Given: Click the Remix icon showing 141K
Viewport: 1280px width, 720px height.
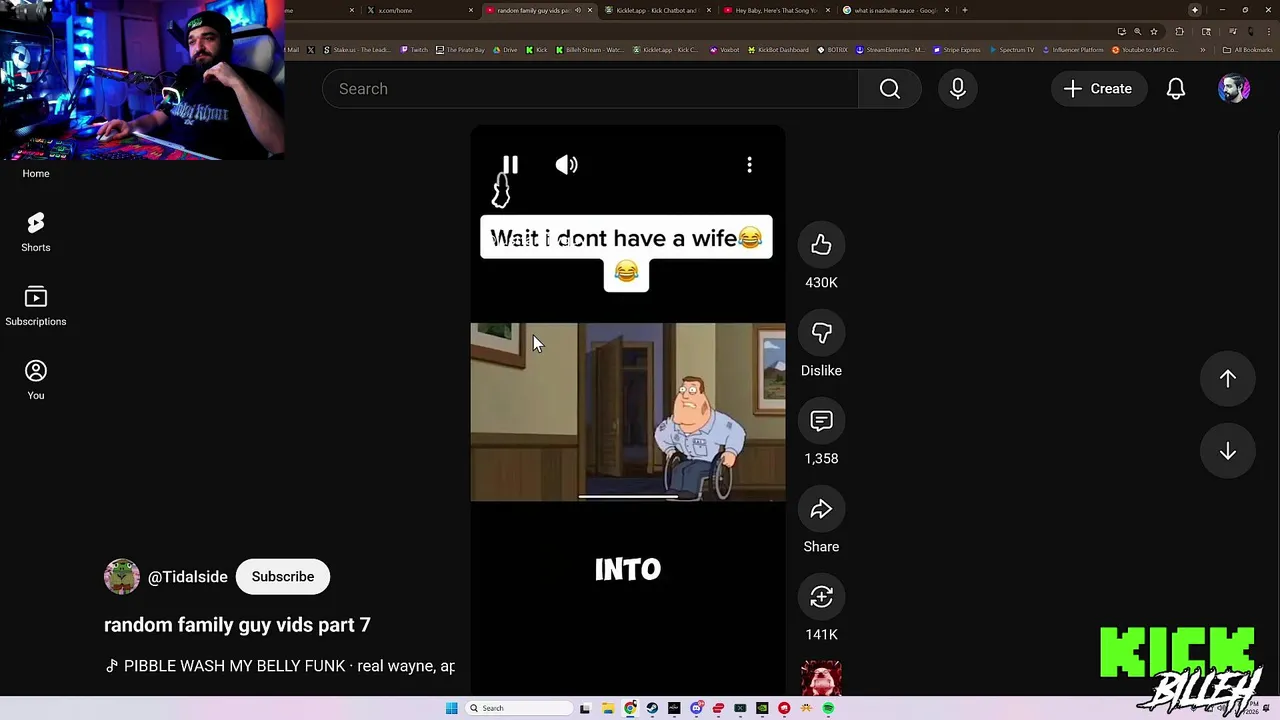Looking at the screenshot, I should pyautogui.click(x=821, y=597).
